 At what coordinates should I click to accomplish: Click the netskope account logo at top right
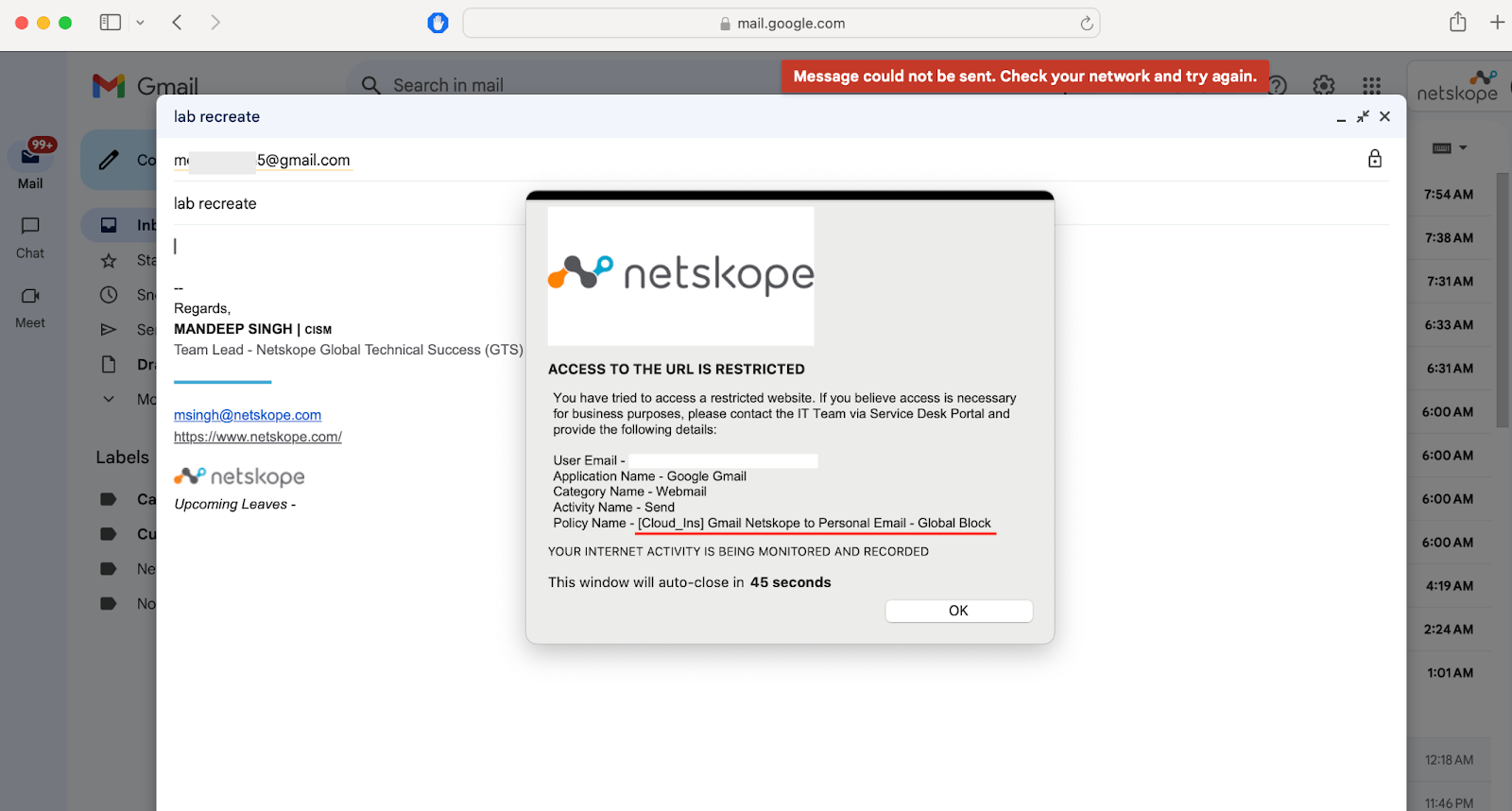(1457, 86)
